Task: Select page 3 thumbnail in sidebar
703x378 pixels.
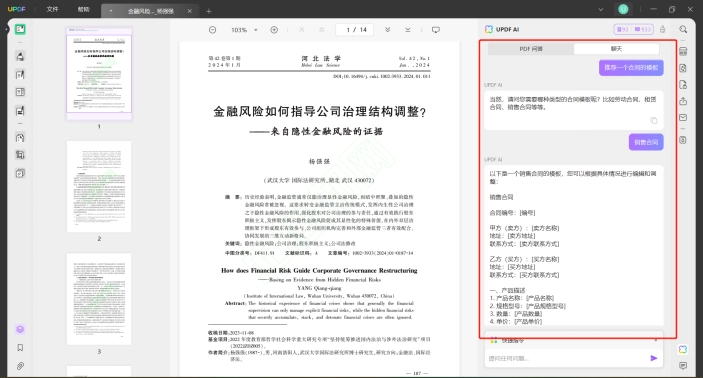Action: tap(99, 299)
